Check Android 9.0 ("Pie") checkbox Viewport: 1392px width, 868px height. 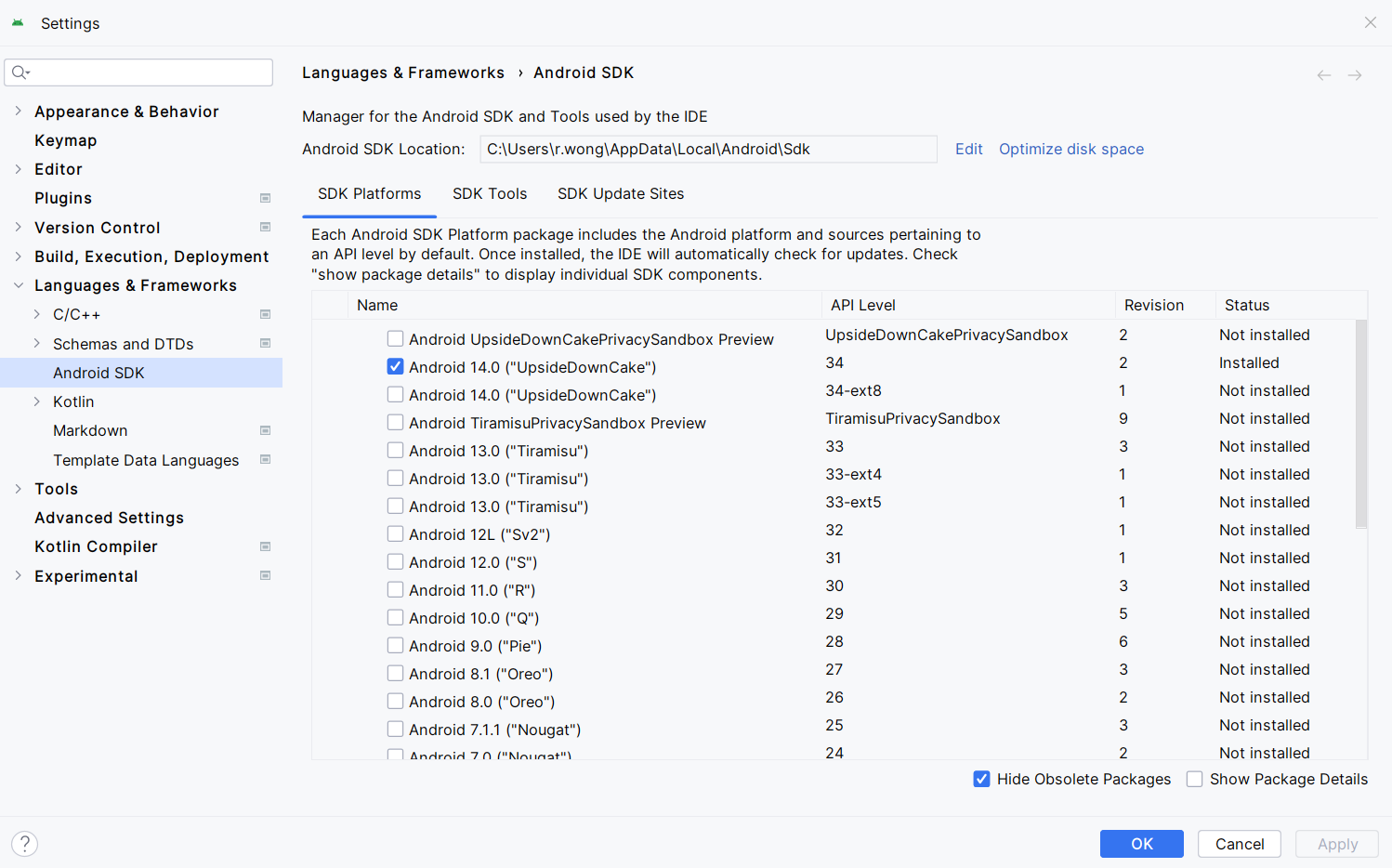click(x=395, y=646)
